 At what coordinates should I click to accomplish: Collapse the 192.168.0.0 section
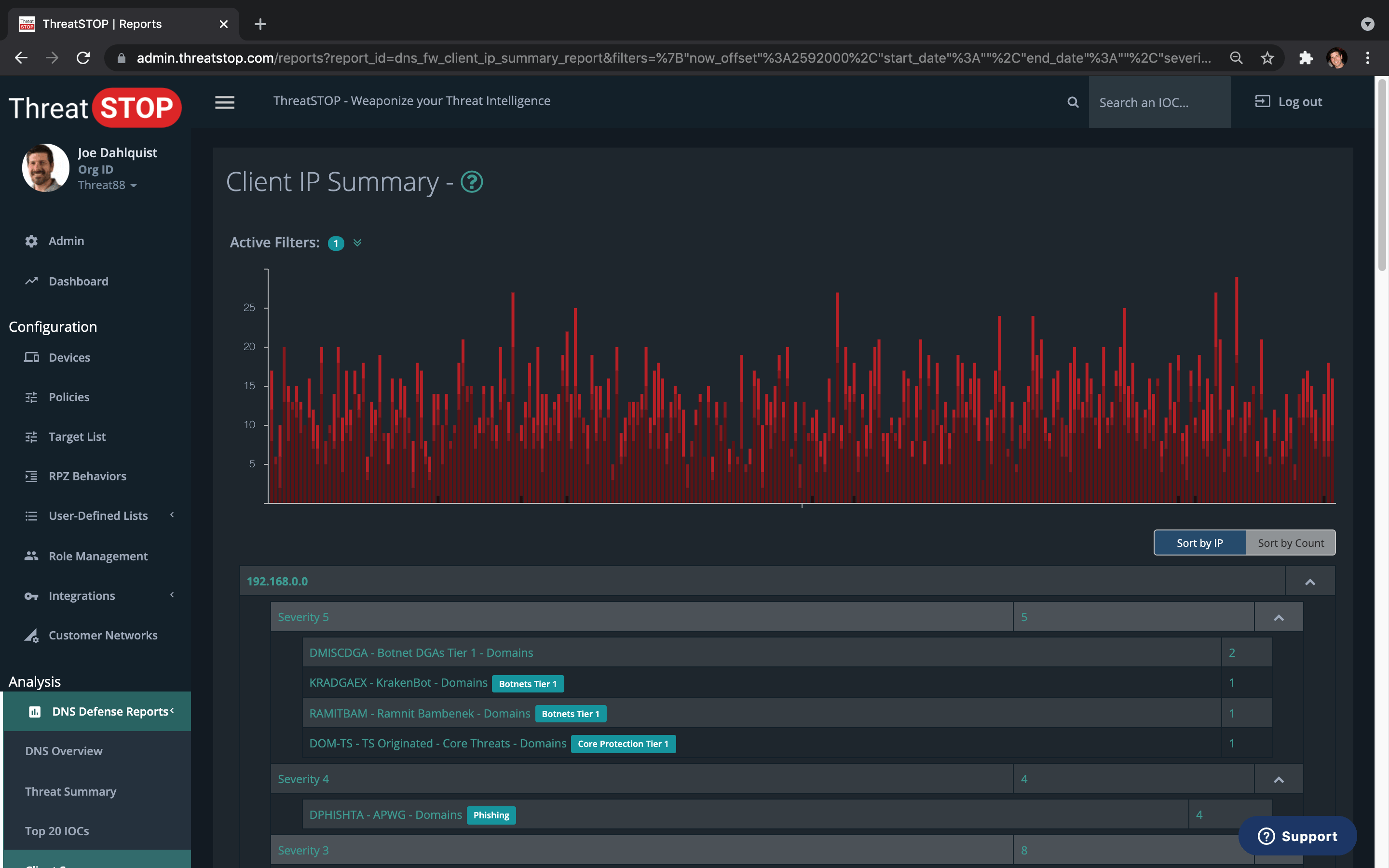point(1310,582)
